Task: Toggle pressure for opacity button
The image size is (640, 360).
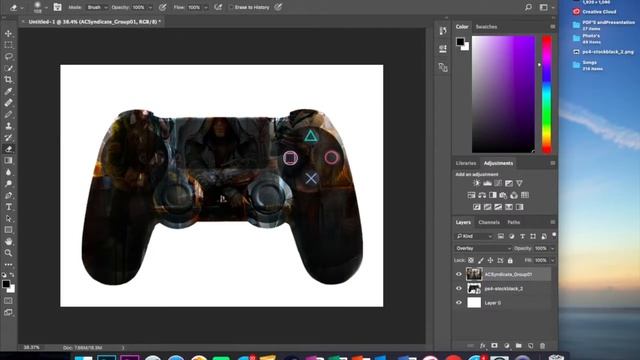Action: click(162, 7)
